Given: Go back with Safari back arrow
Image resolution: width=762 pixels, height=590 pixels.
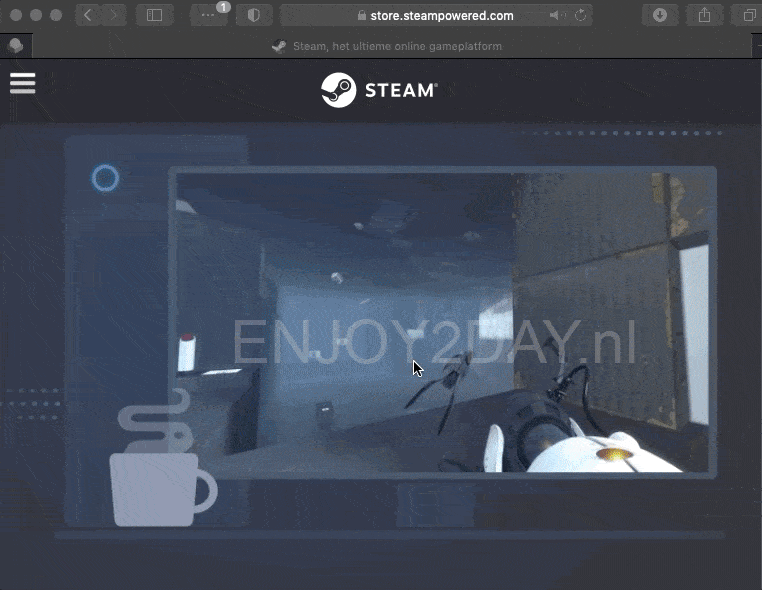Looking at the screenshot, I should pos(88,15).
